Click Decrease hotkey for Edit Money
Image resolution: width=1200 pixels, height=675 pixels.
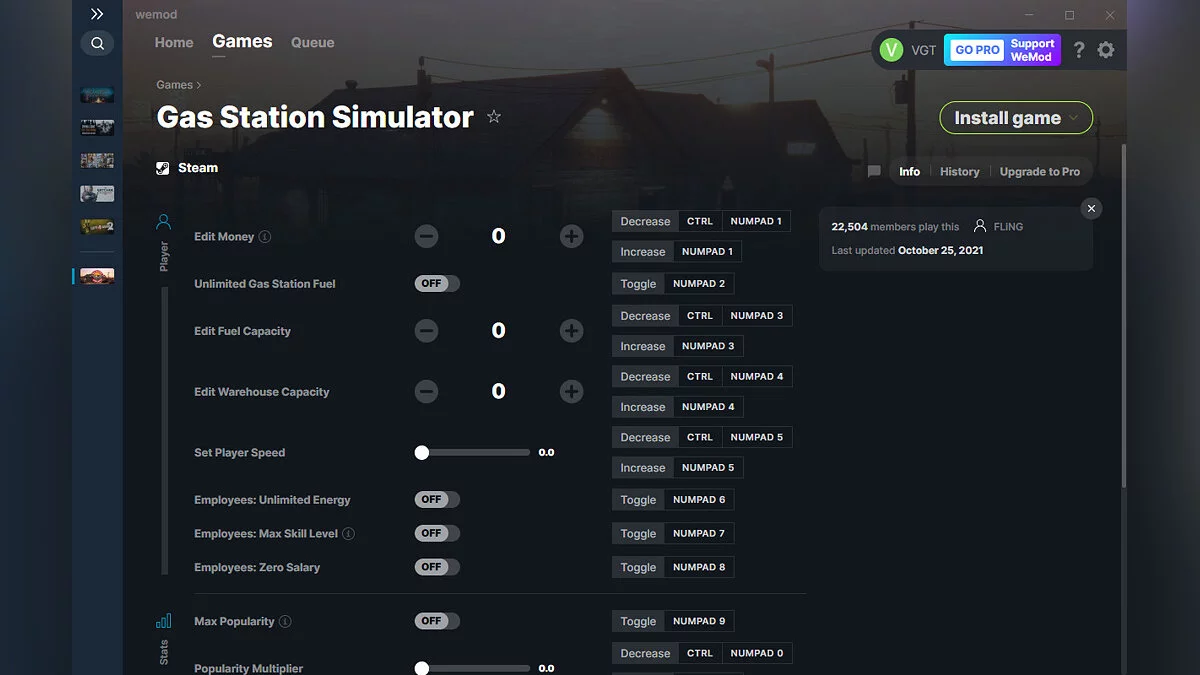[x=701, y=221]
